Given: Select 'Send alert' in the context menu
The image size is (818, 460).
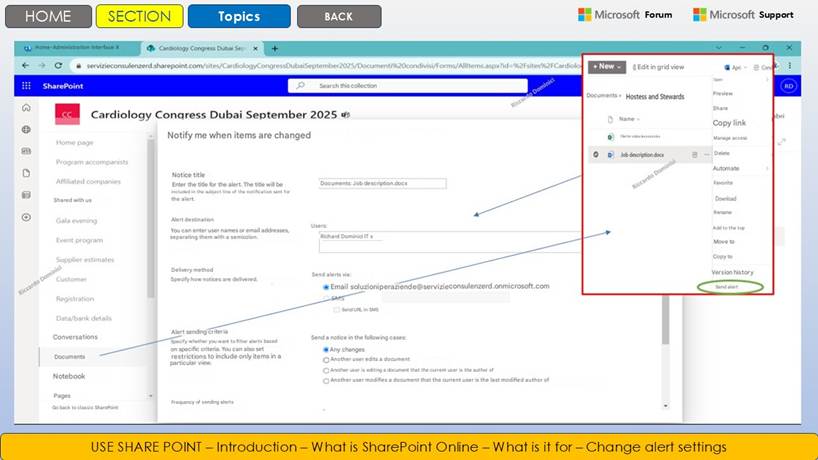Looking at the screenshot, I should point(727,287).
